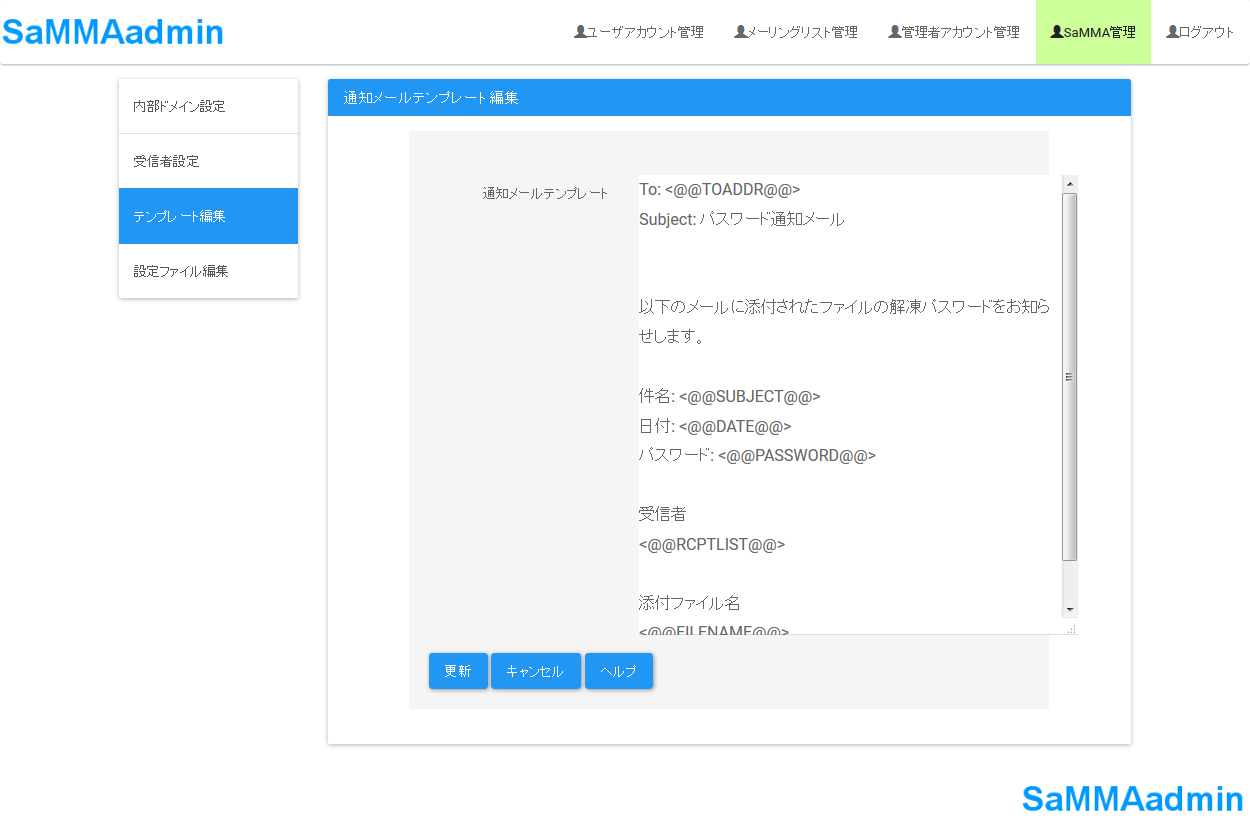Image resolution: width=1250 pixels, height=818 pixels.
Task: Click the user icon beside メーリングリスト管理
Action: click(740, 32)
